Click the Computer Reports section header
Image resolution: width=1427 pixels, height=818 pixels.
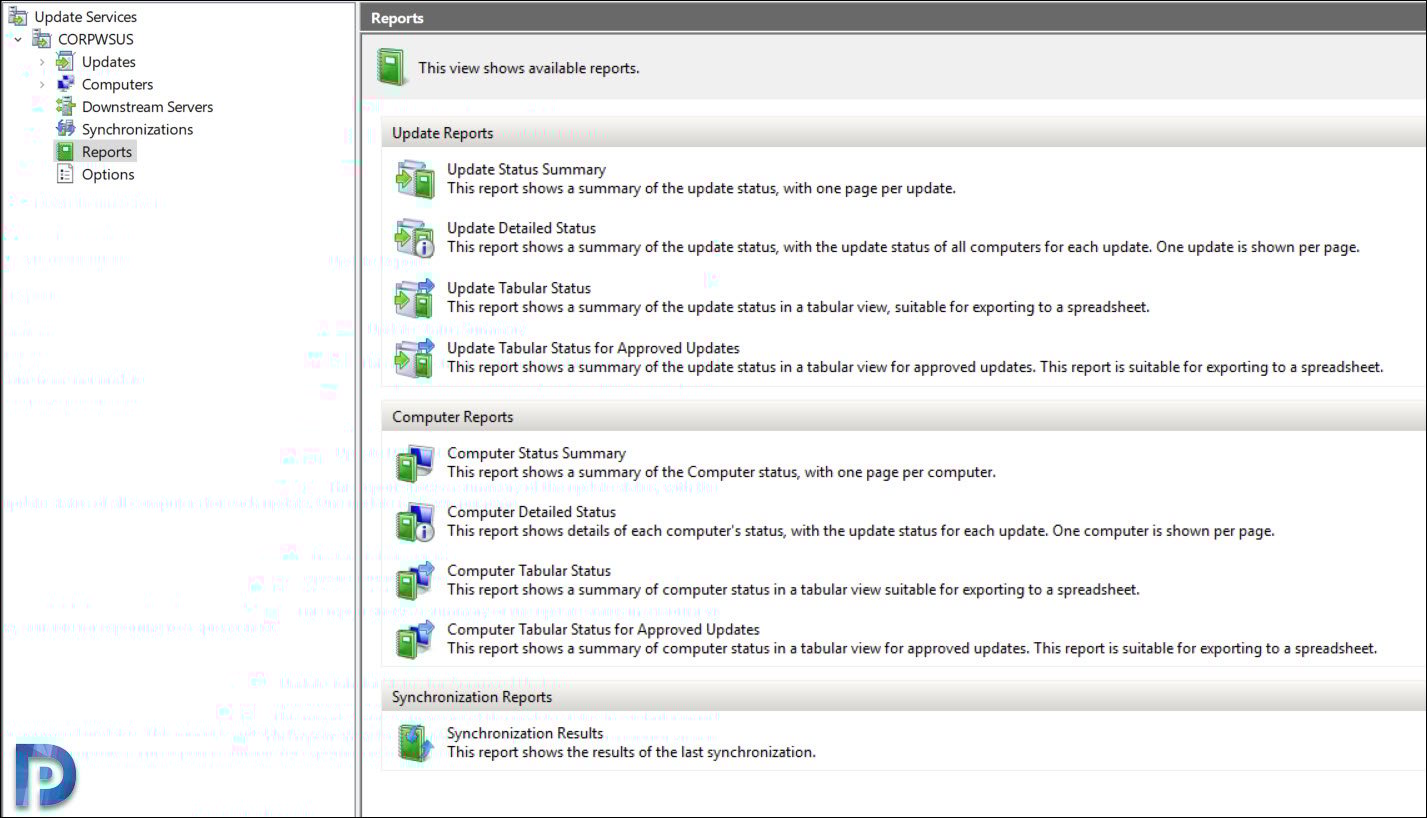[x=903, y=417]
